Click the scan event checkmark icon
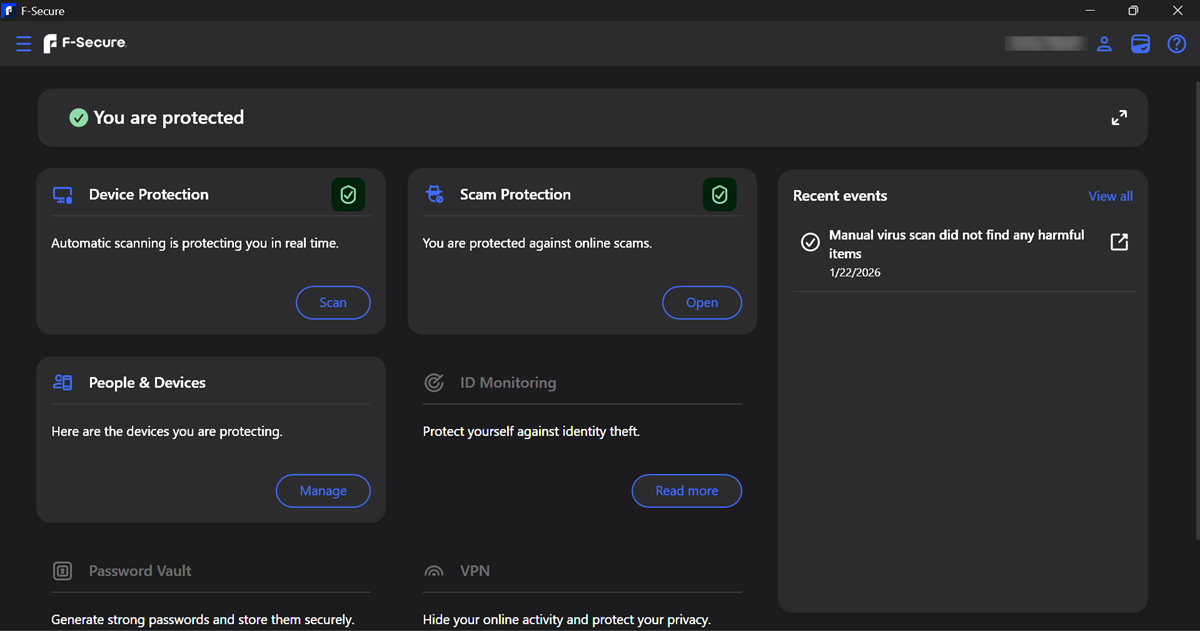Screen dimensions: 1200x631 coord(811,243)
